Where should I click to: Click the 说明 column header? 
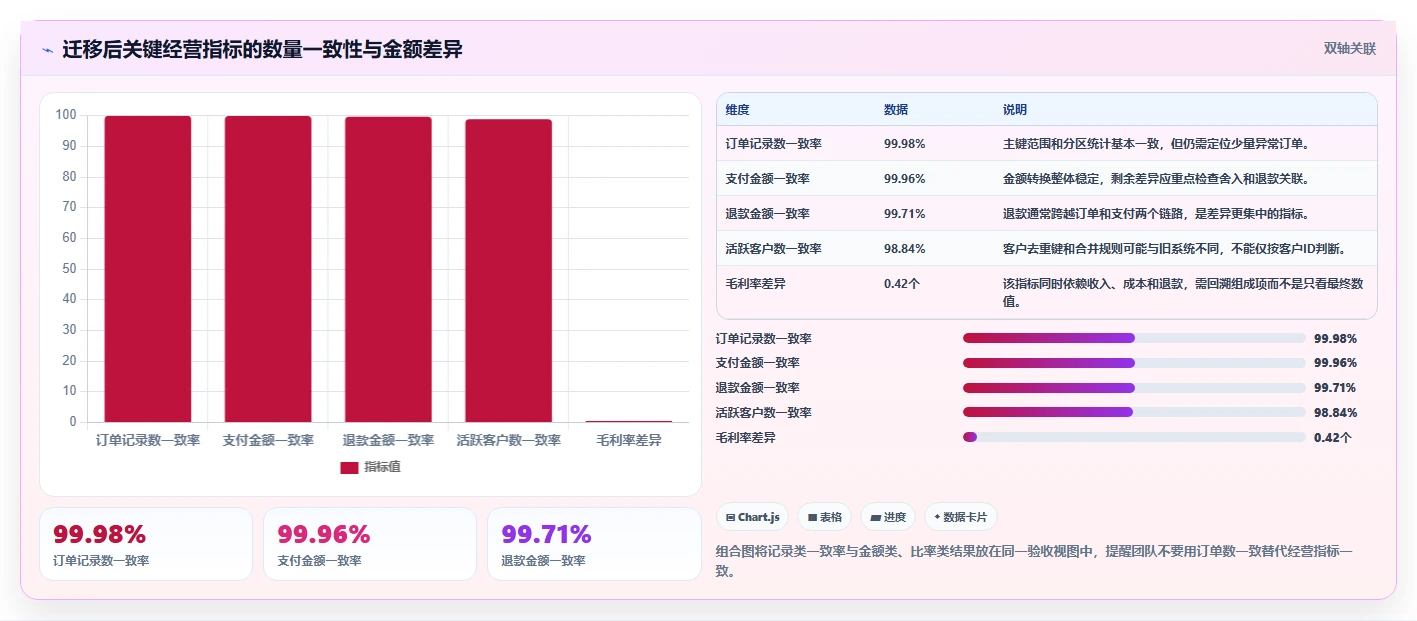click(1015, 110)
